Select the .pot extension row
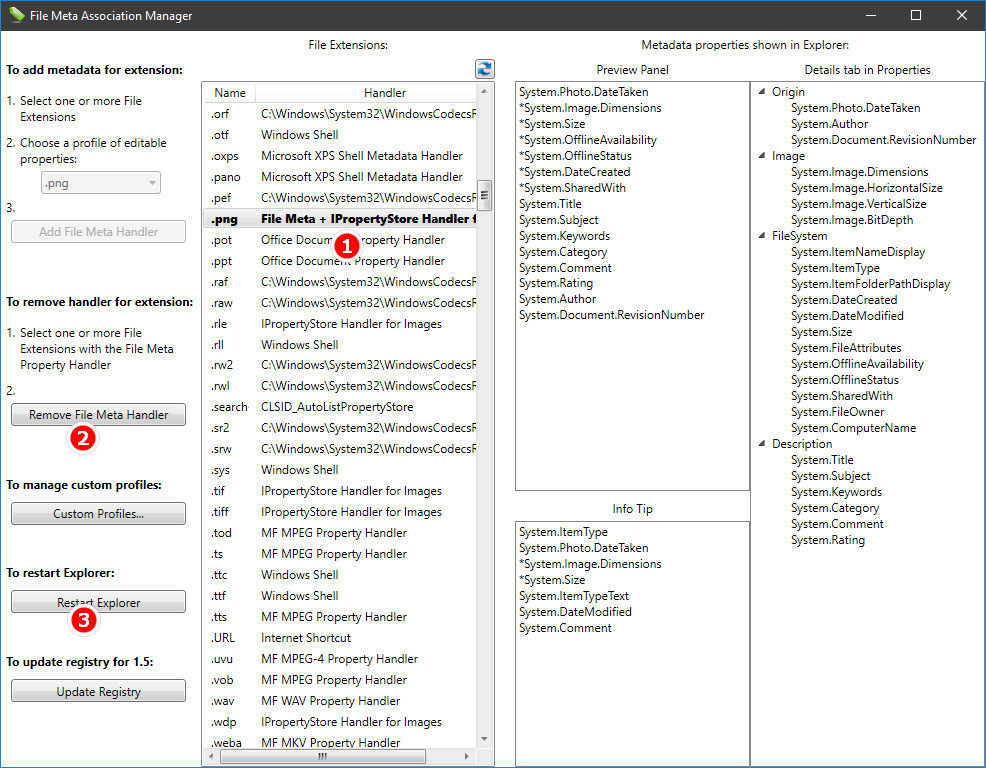Image resolution: width=986 pixels, height=768 pixels. point(340,240)
